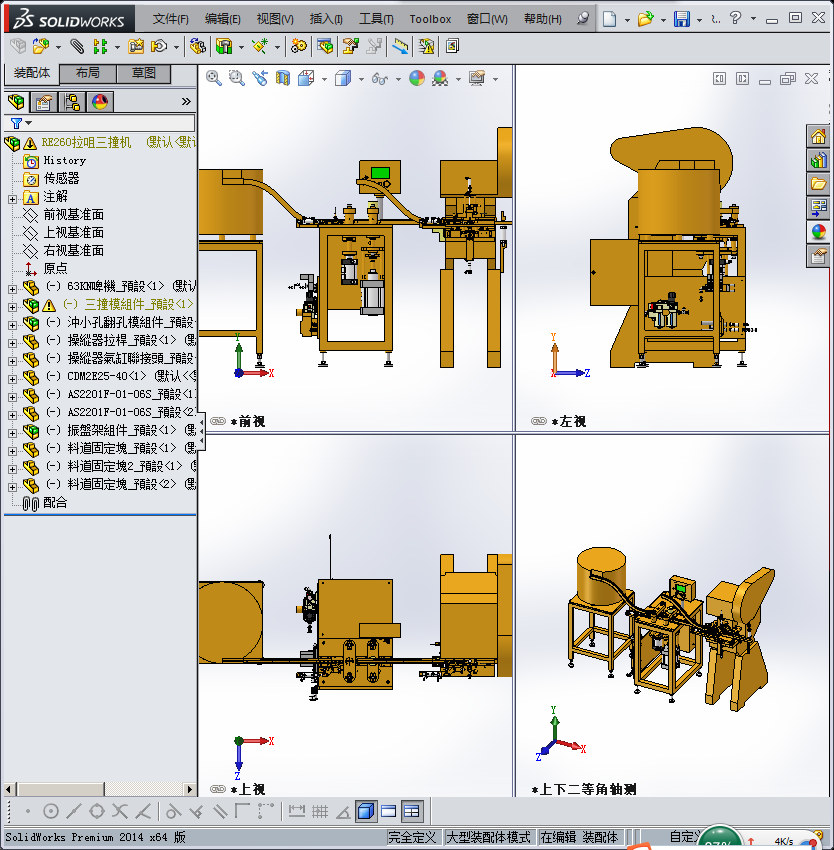Click the Edit Appearance color sphere icon

click(416, 79)
